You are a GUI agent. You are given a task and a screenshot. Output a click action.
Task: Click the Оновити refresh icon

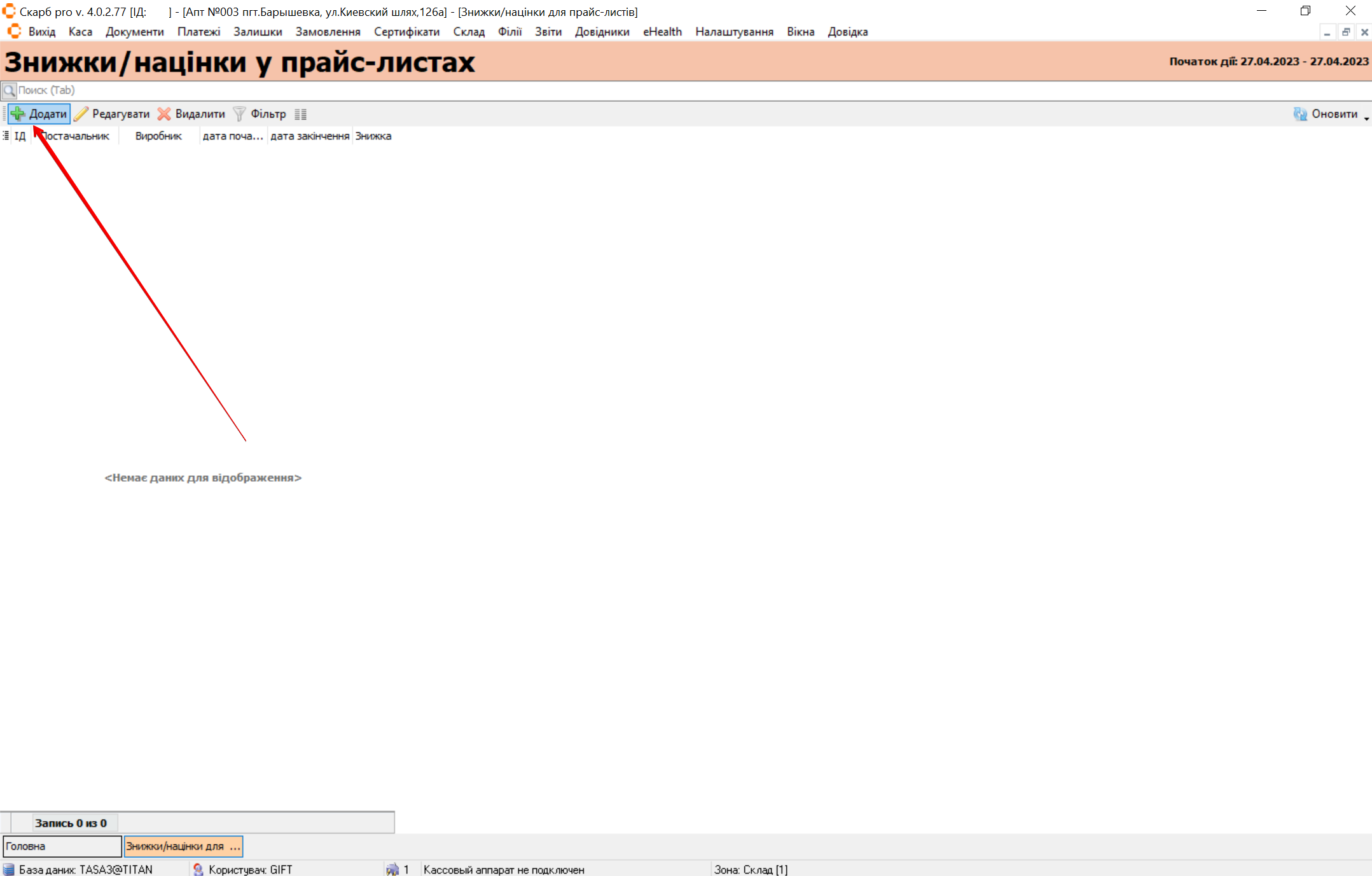[x=1300, y=114]
